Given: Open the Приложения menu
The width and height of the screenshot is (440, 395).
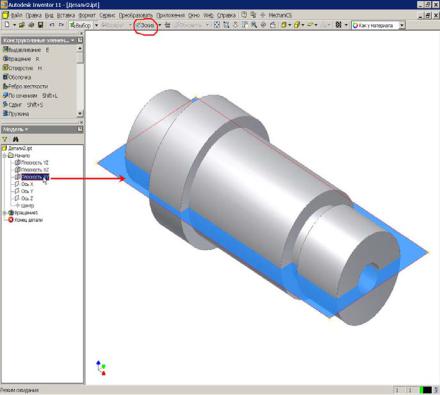Looking at the screenshot, I should [x=170, y=15].
